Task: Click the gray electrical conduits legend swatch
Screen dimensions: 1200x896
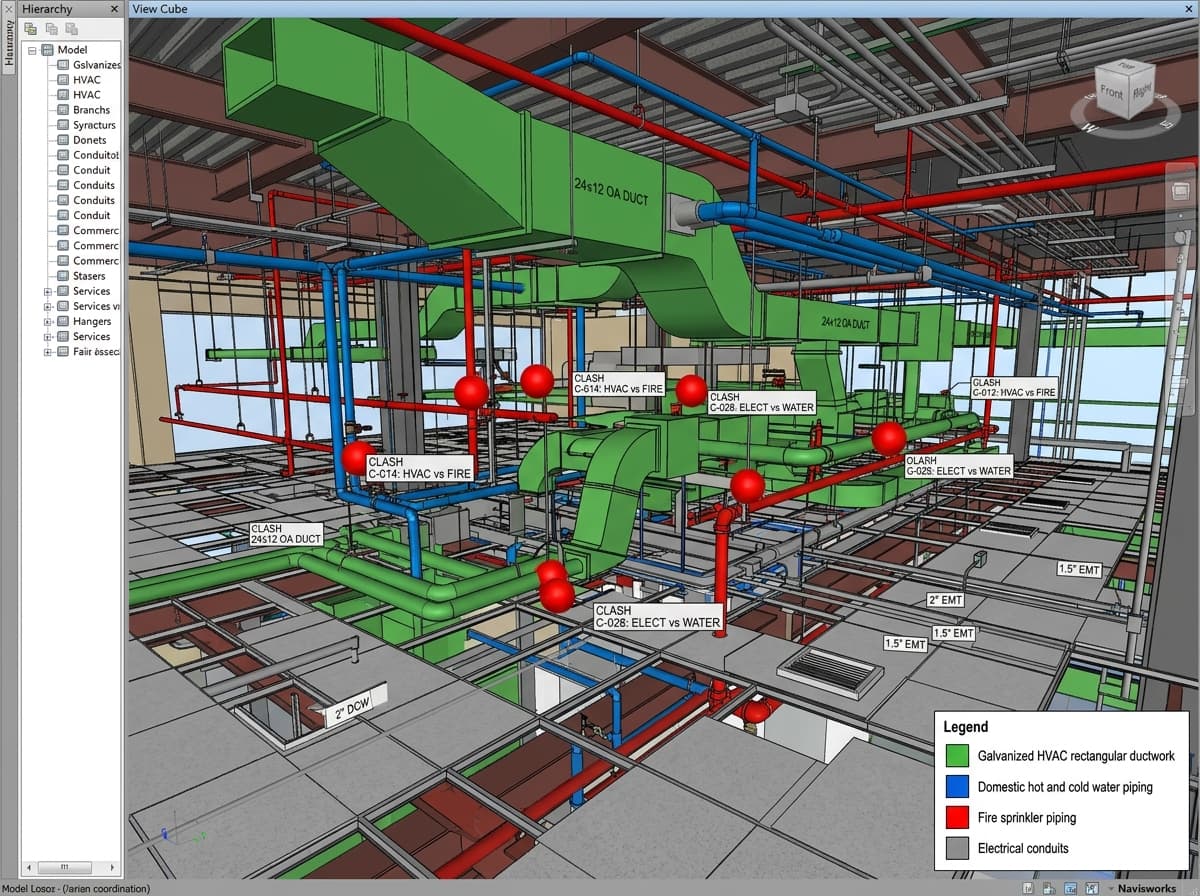Action: point(957,848)
